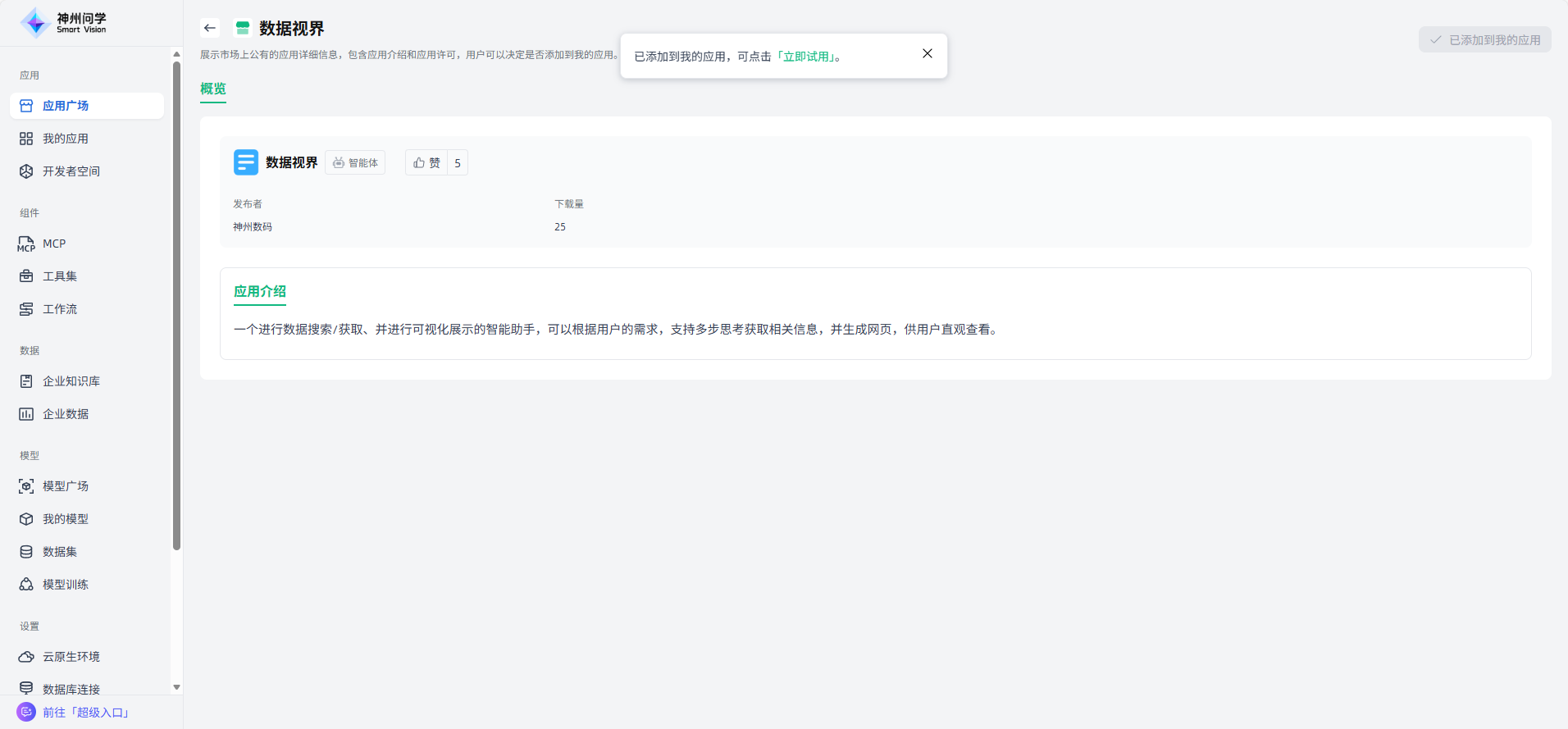
Task: Click the back arrow icon beside 数据视界
Action: pos(210,28)
